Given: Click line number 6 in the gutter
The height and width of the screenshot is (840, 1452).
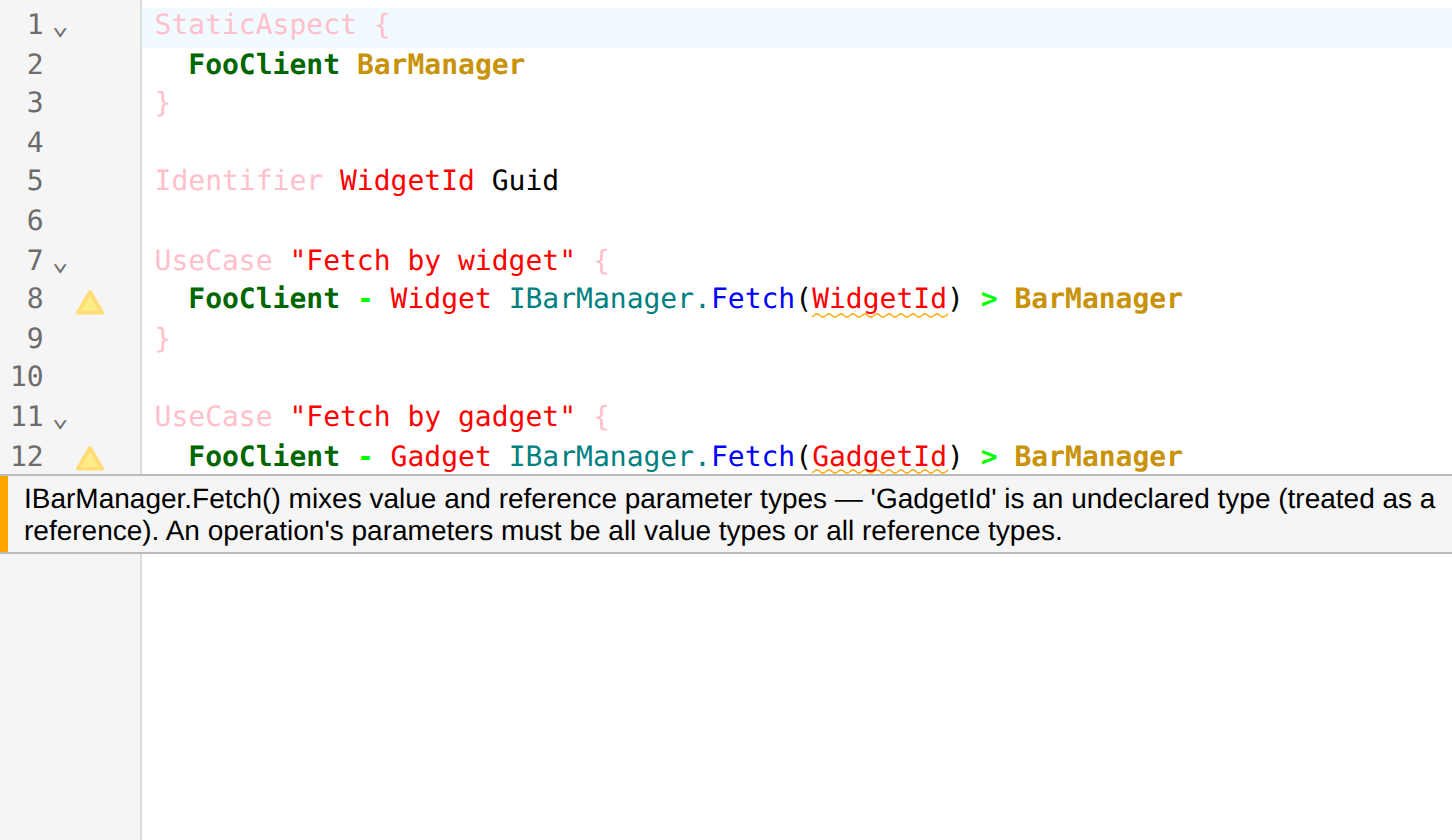Looking at the screenshot, I should coord(35,221).
